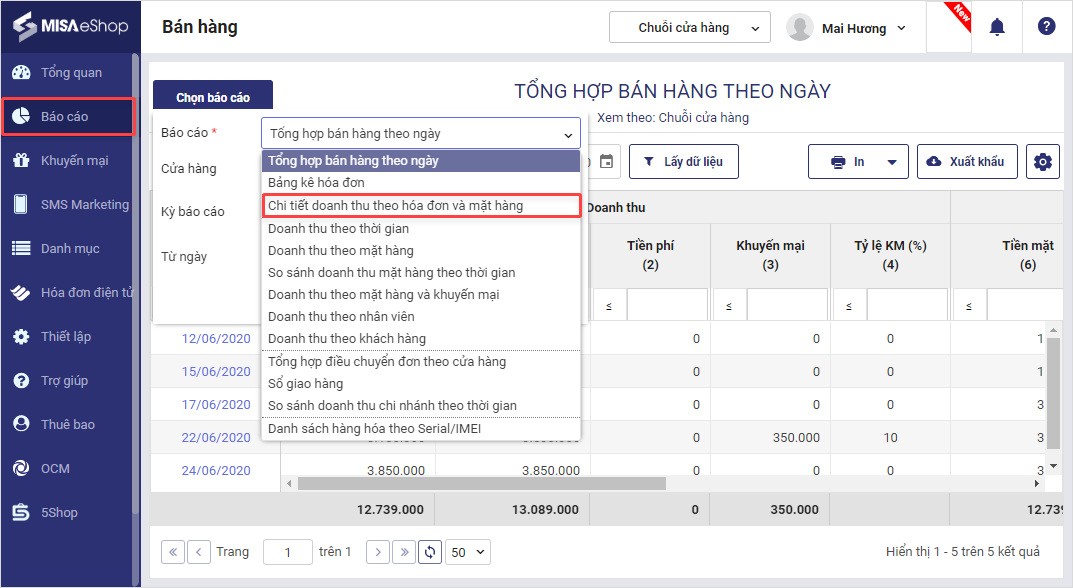Select So sánh doanh thu mặt hàng option
Screen dimensions: 1073x588
[x=421, y=272]
